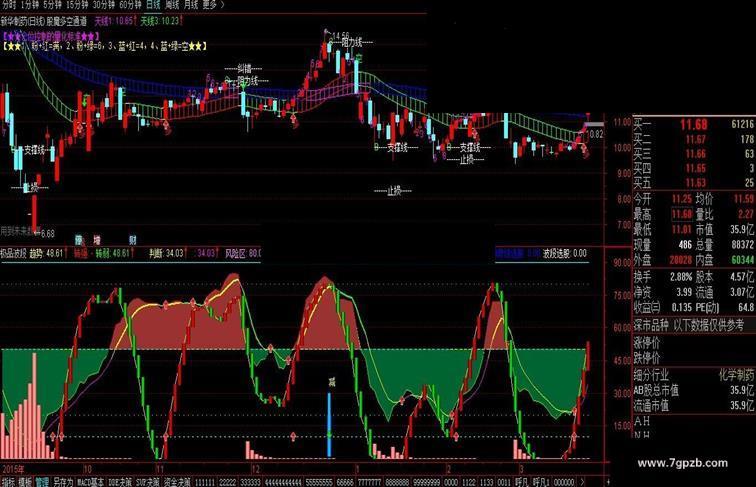Click the 天线3:10.23 indicator readout

(160, 21)
